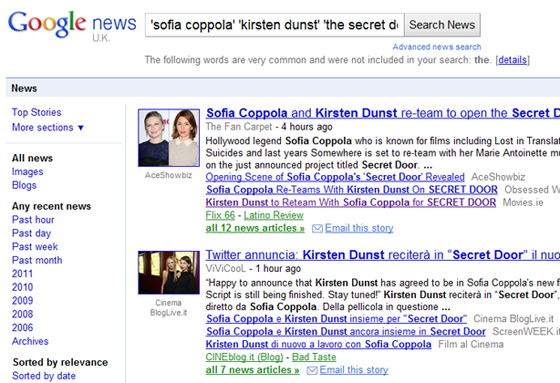The height and width of the screenshot is (383, 560).
Task: Open the Archives link
Action: click(x=30, y=341)
